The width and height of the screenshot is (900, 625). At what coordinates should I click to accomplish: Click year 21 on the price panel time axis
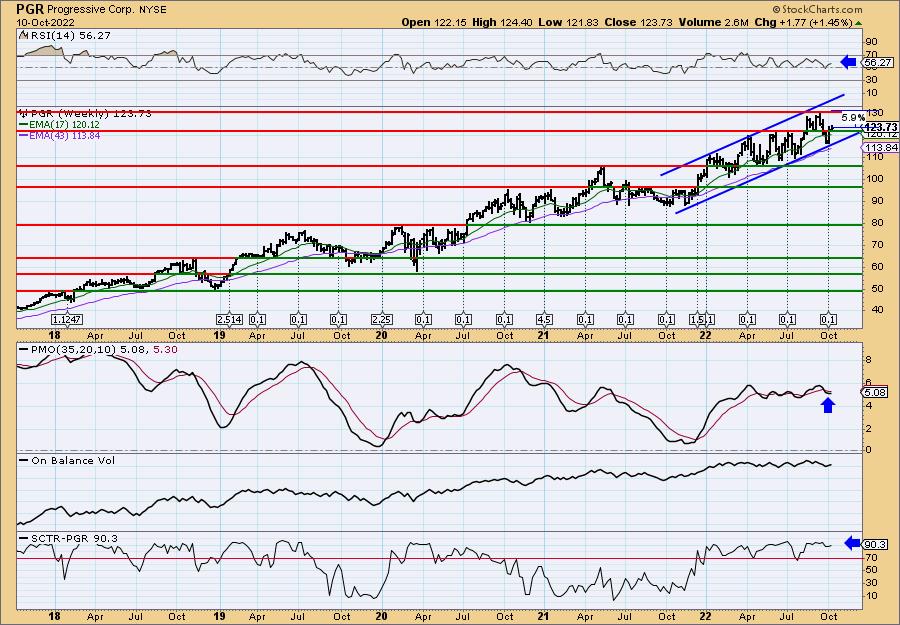542,336
